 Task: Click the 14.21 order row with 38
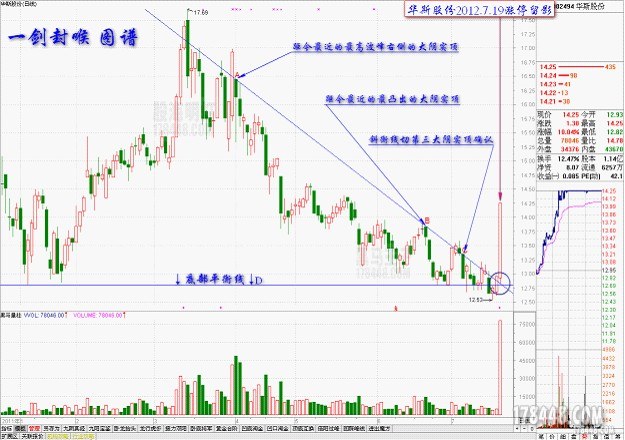[554, 101]
